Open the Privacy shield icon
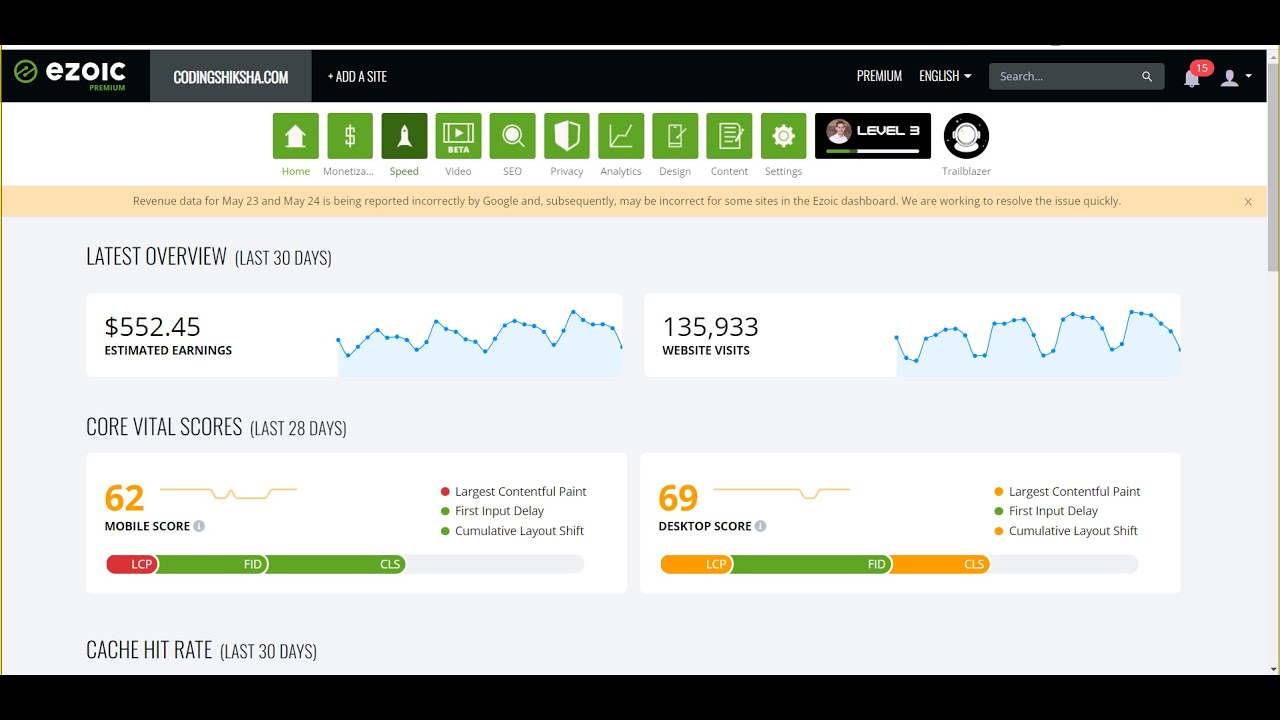Screen dimensions: 1280x720 pos(566,136)
